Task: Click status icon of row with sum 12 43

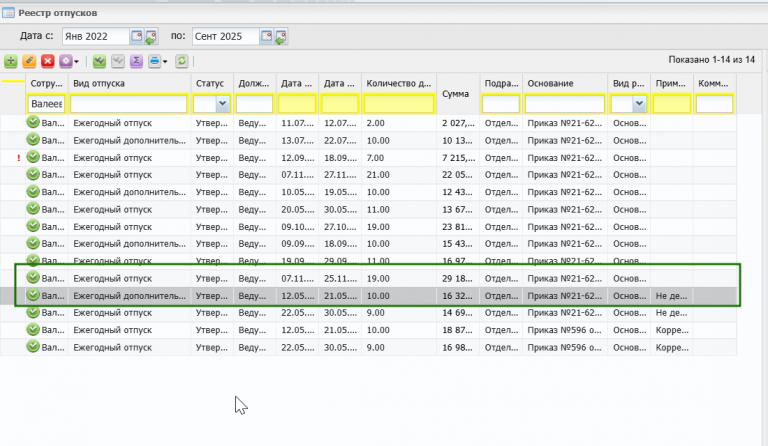Action: 33,191
